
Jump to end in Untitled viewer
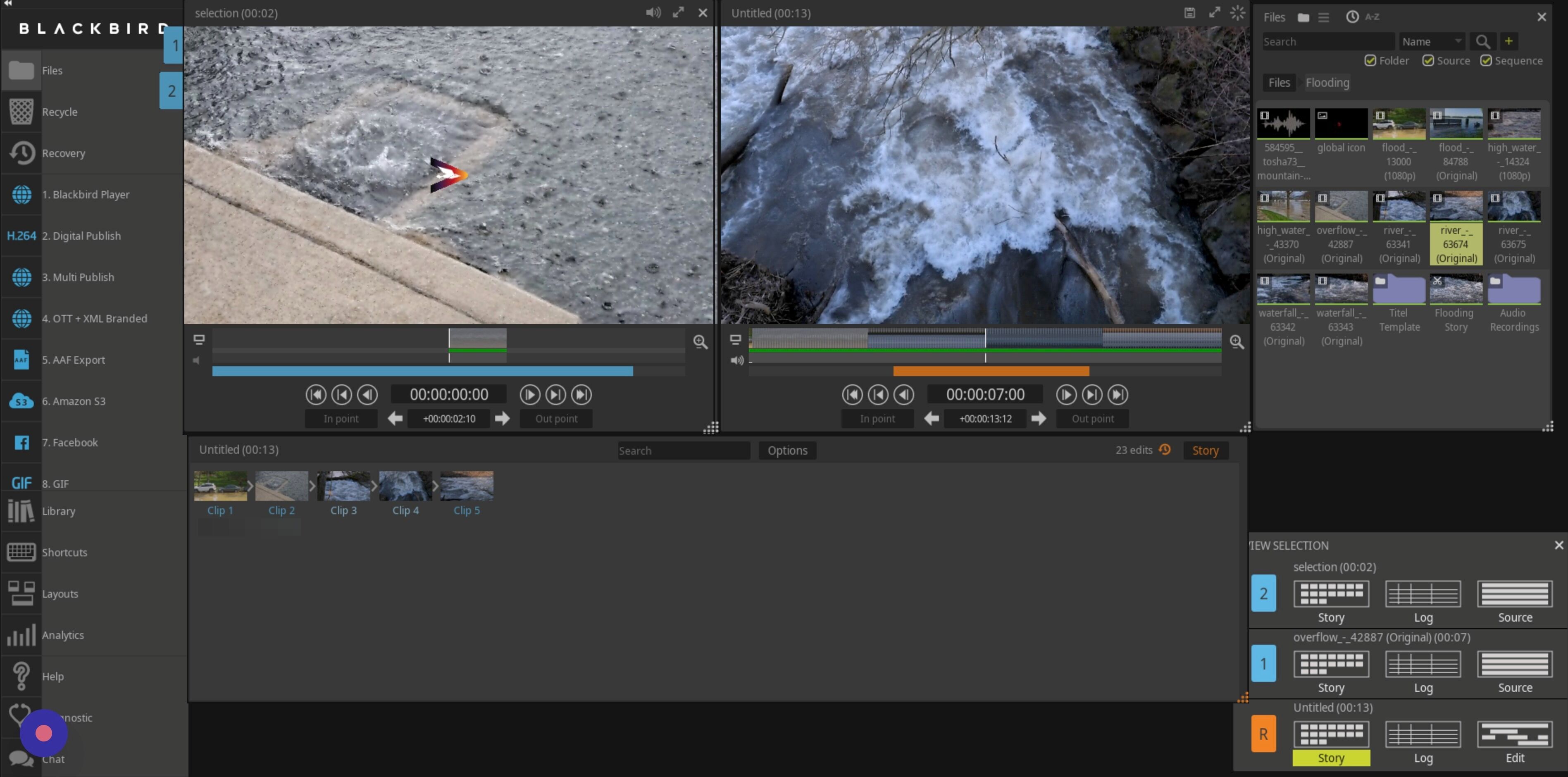click(1118, 395)
